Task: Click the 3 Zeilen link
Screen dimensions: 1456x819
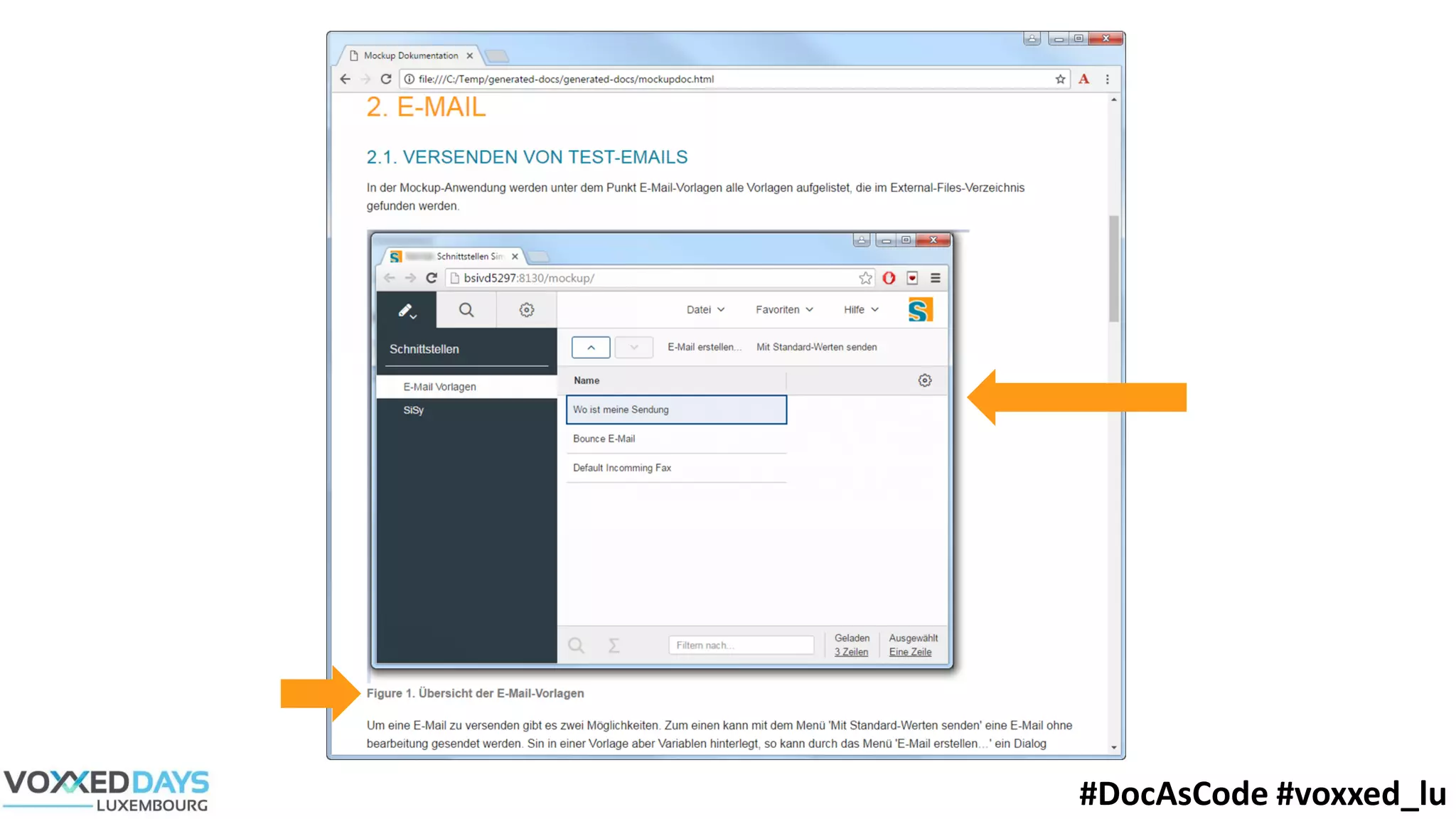Action: tap(851, 652)
